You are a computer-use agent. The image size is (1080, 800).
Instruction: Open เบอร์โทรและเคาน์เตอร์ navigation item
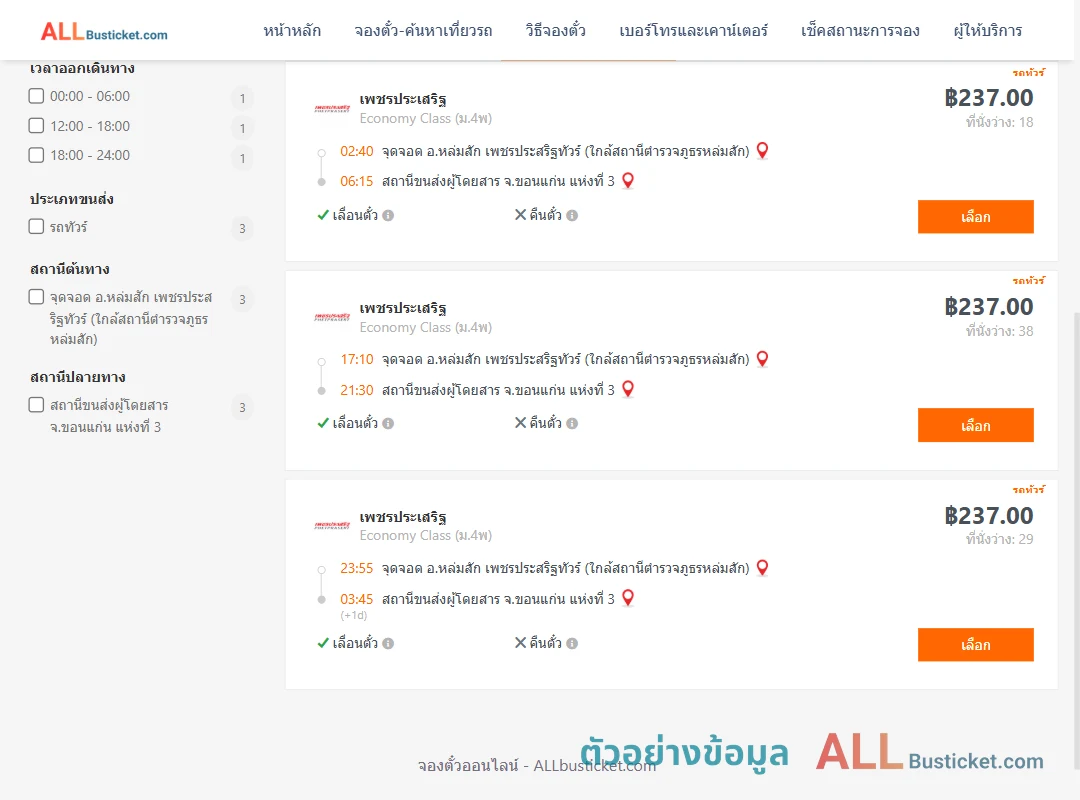point(694,31)
